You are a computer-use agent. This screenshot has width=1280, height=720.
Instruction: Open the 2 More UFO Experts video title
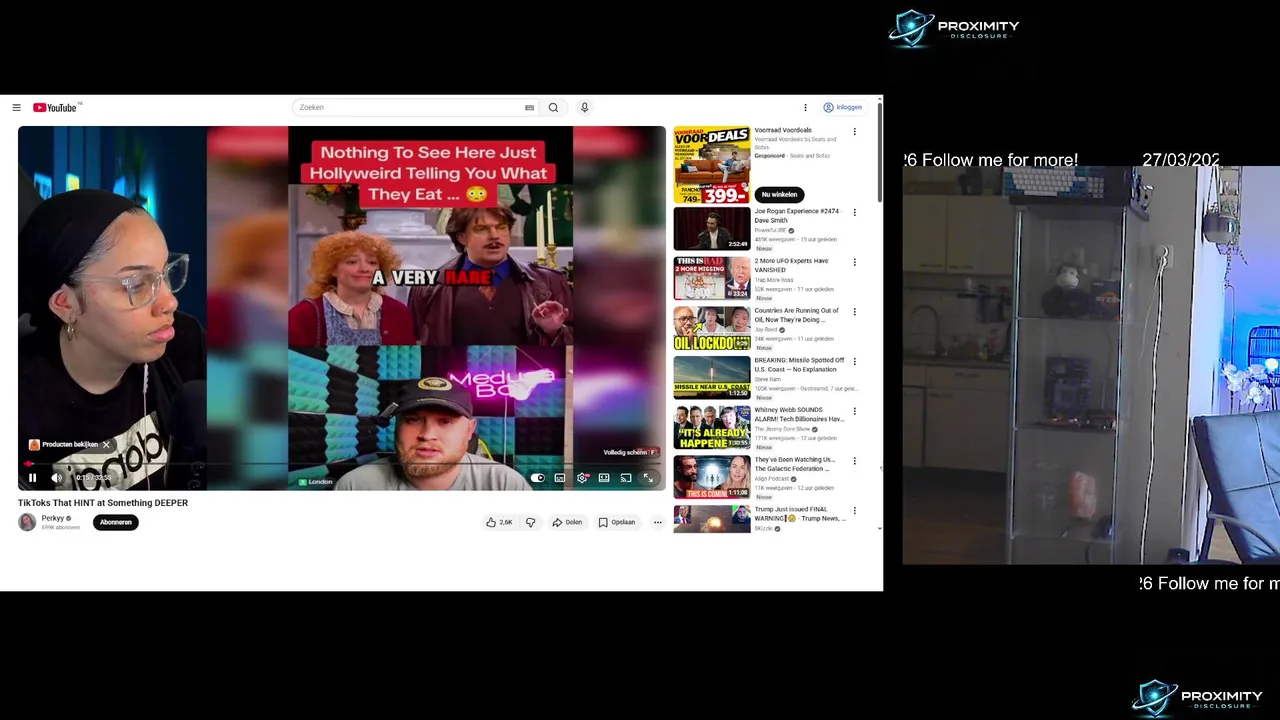point(791,265)
